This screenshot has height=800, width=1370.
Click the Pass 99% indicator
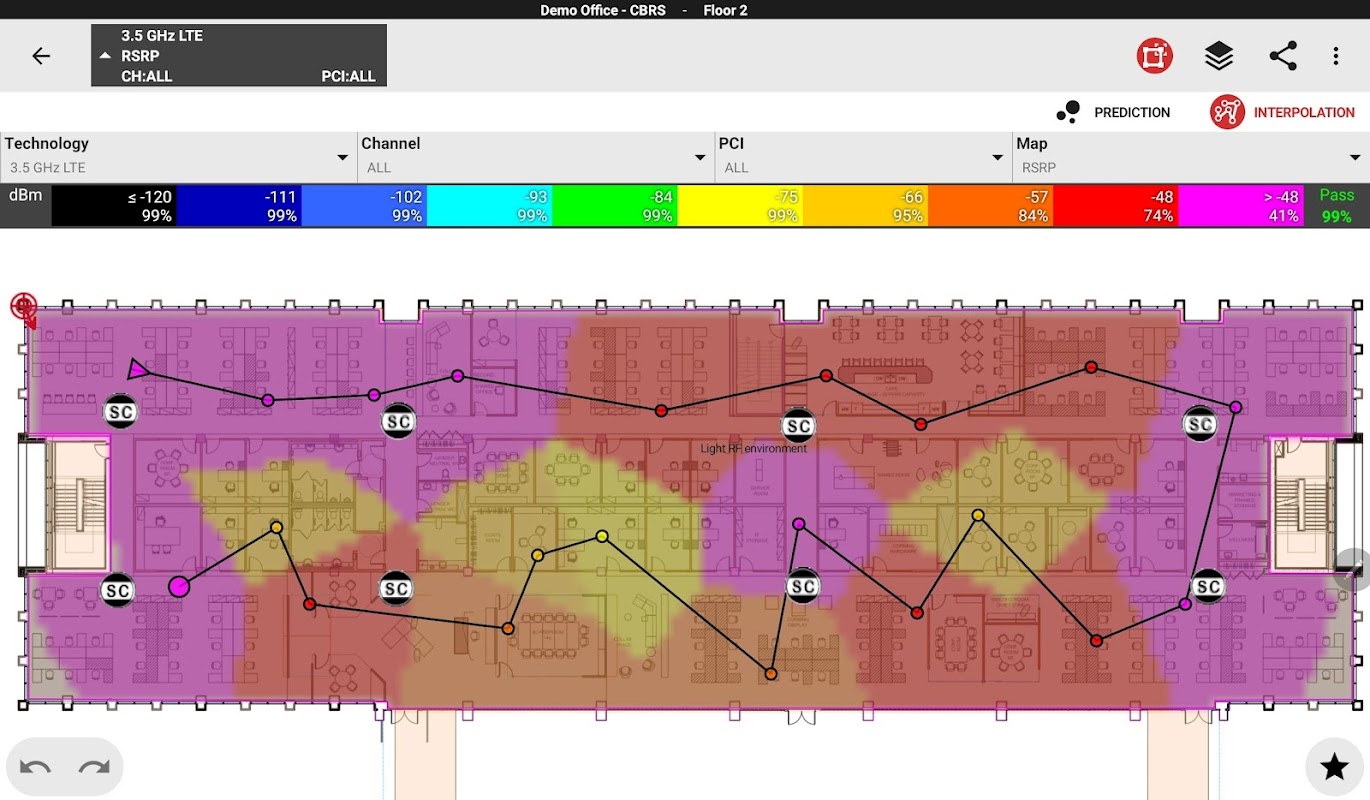[1336, 206]
